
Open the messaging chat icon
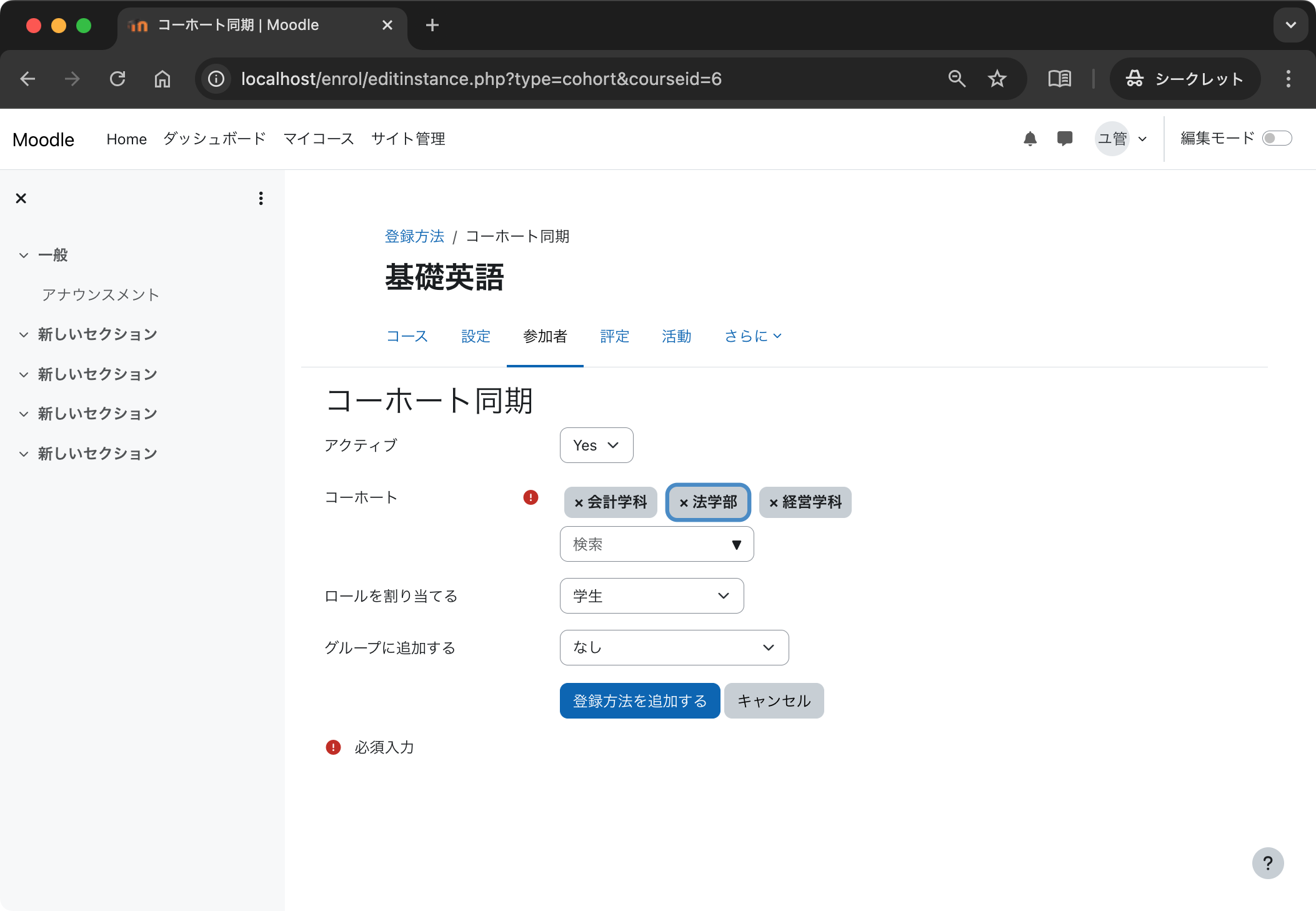pyautogui.click(x=1065, y=138)
